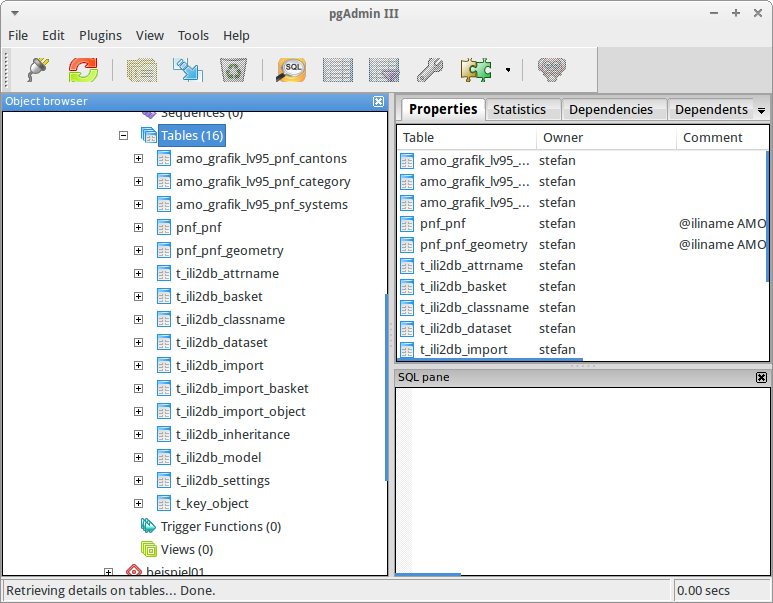Refresh the selected object with Refresh icon
The width and height of the screenshot is (773, 603).
click(83, 70)
